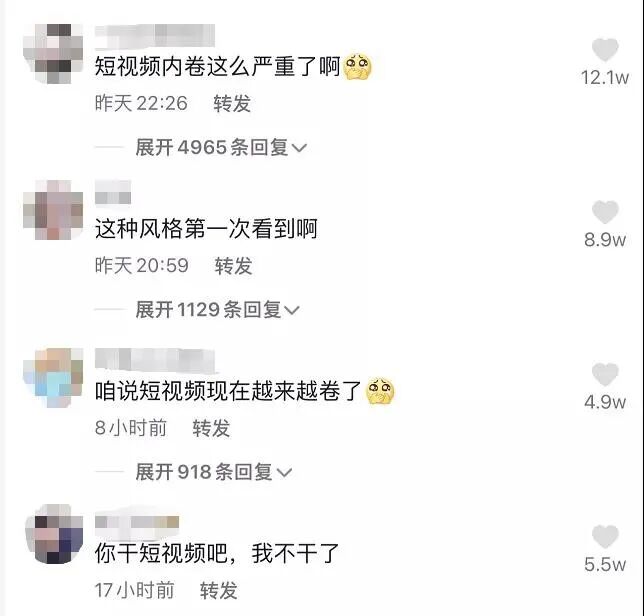This screenshot has height=616, width=644.
Task: Click 转发 next to 17小时前
Action: (x=218, y=591)
